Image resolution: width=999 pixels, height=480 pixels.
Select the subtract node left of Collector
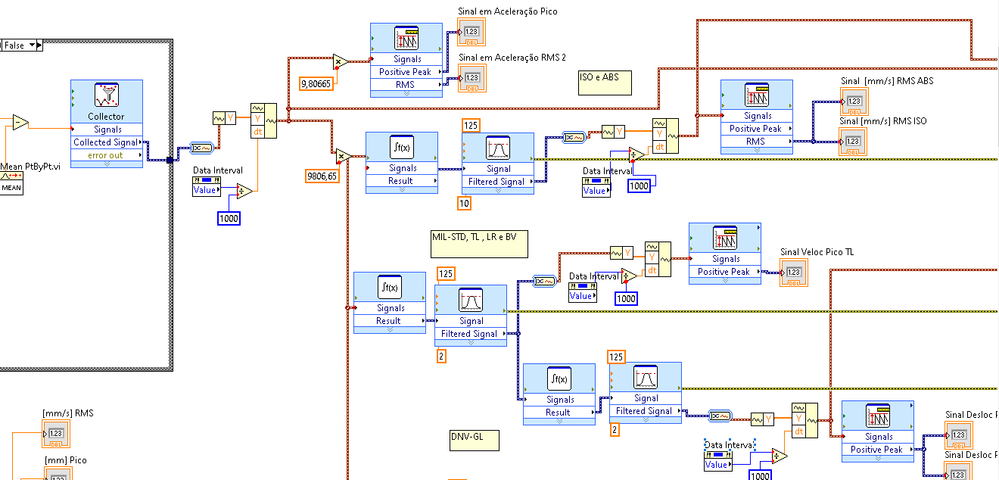pos(20,122)
